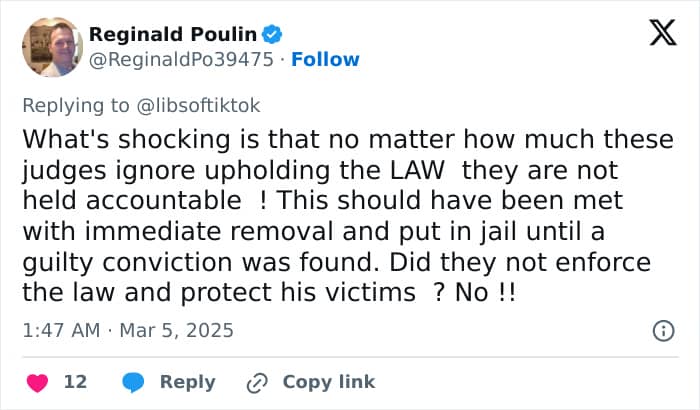Image resolution: width=700 pixels, height=410 pixels.
Task: Click the tweet line starting 'What's shocking'
Action: click(348, 139)
